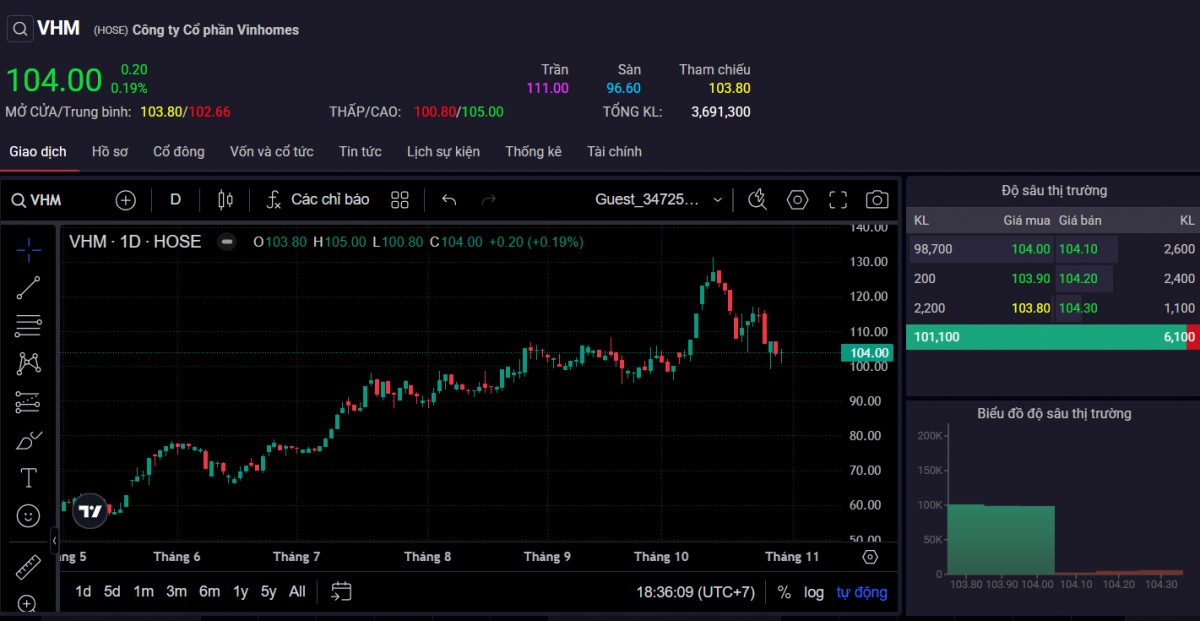Open the Tài chính tab
The image size is (1200, 621).
614,152
